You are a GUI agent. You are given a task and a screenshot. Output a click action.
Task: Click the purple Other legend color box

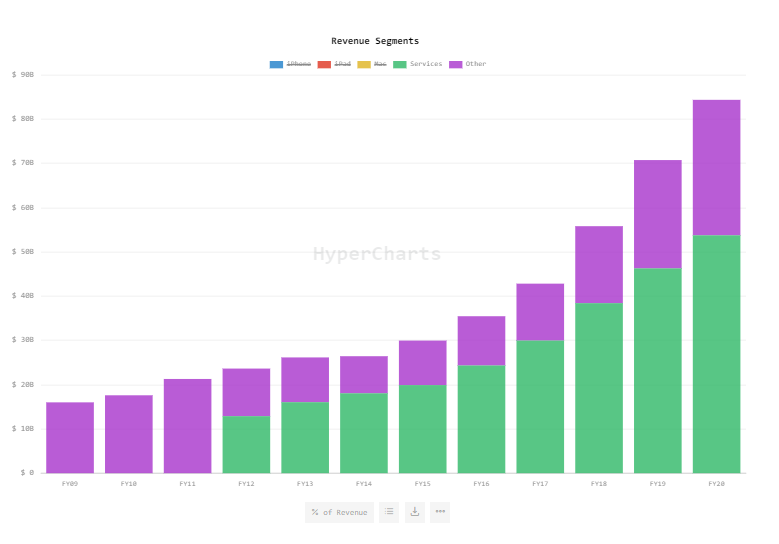click(456, 64)
